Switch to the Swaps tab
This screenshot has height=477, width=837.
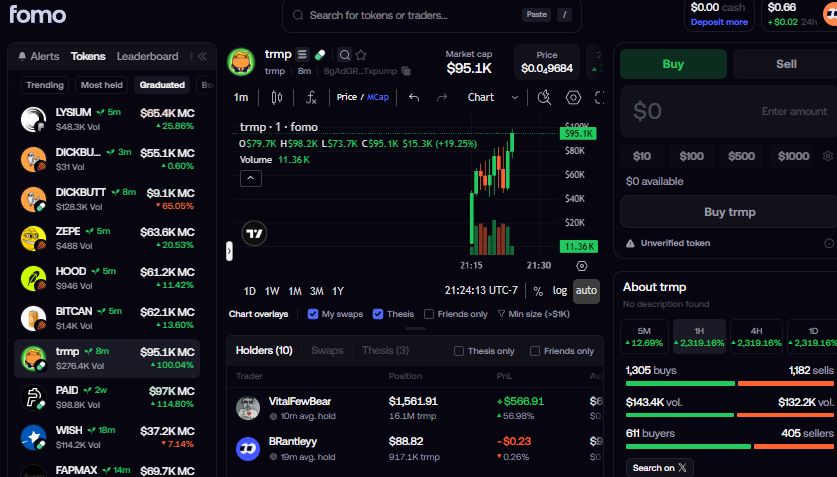pyautogui.click(x=327, y=351)
